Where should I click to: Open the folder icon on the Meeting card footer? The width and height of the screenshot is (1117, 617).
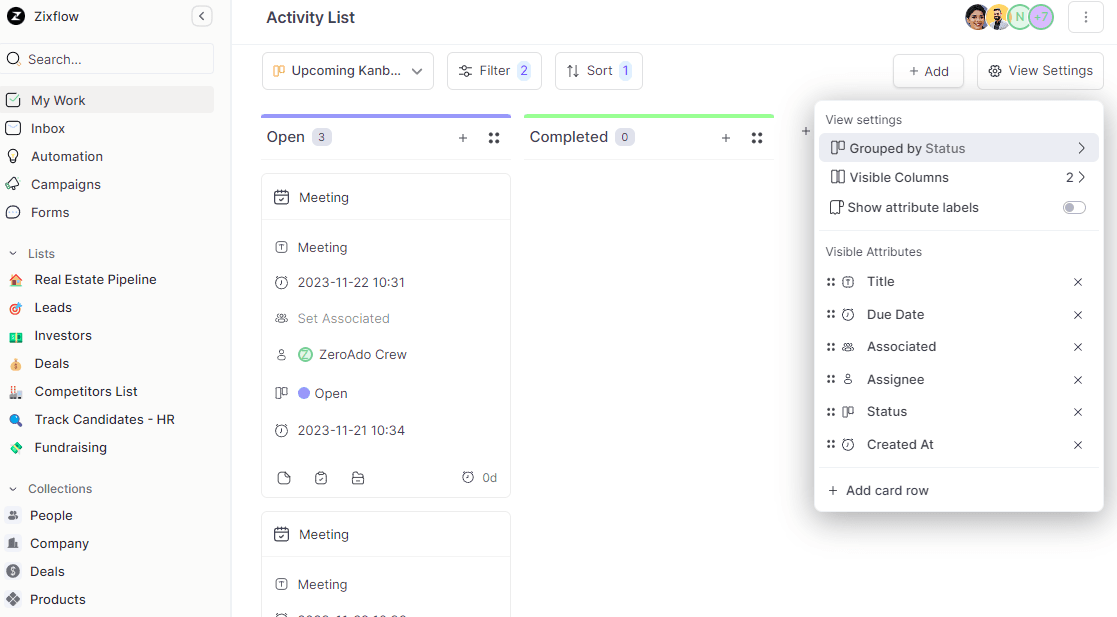point(358,478)
